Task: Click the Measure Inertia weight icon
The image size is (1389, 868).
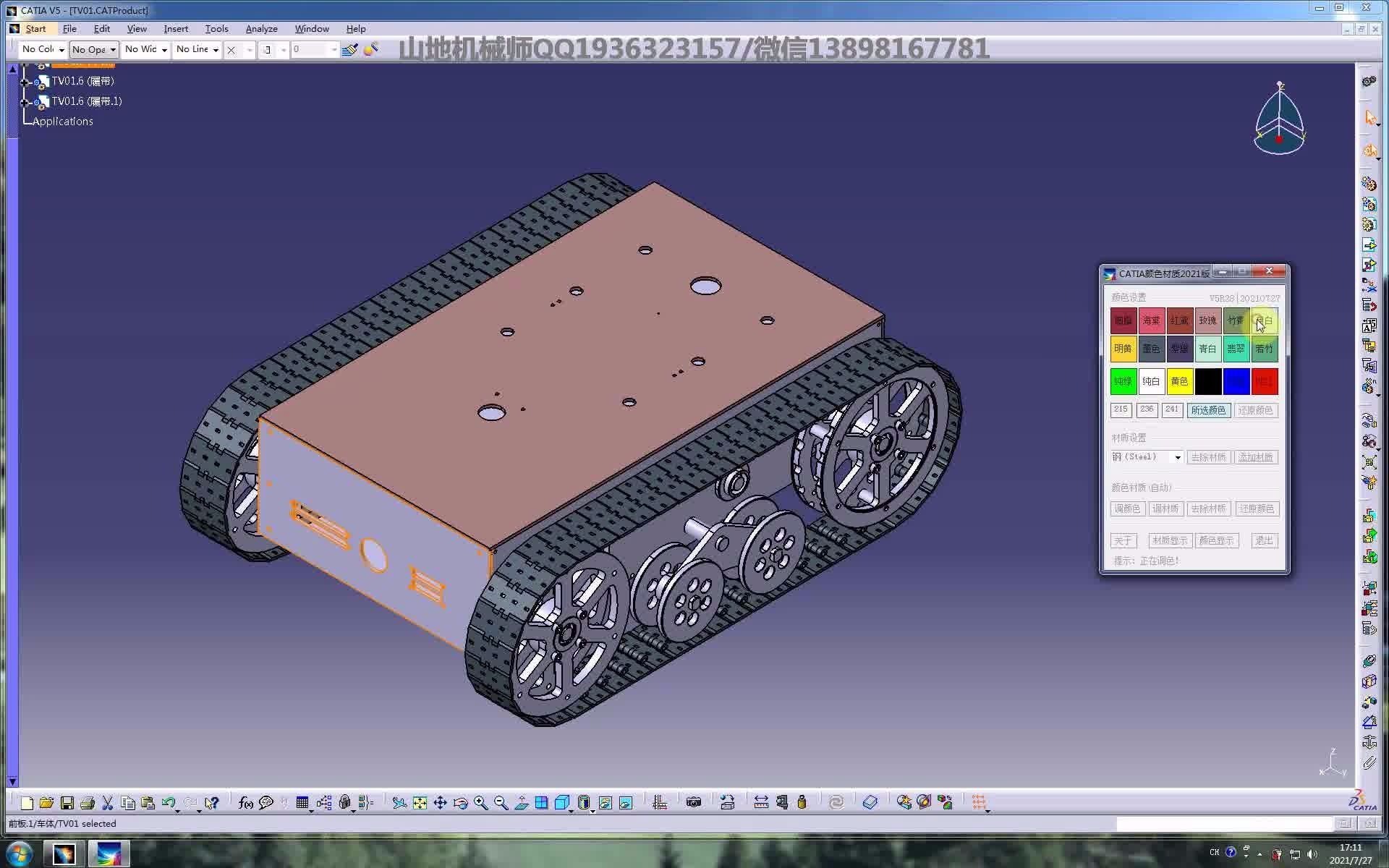Action: [802, 802]
